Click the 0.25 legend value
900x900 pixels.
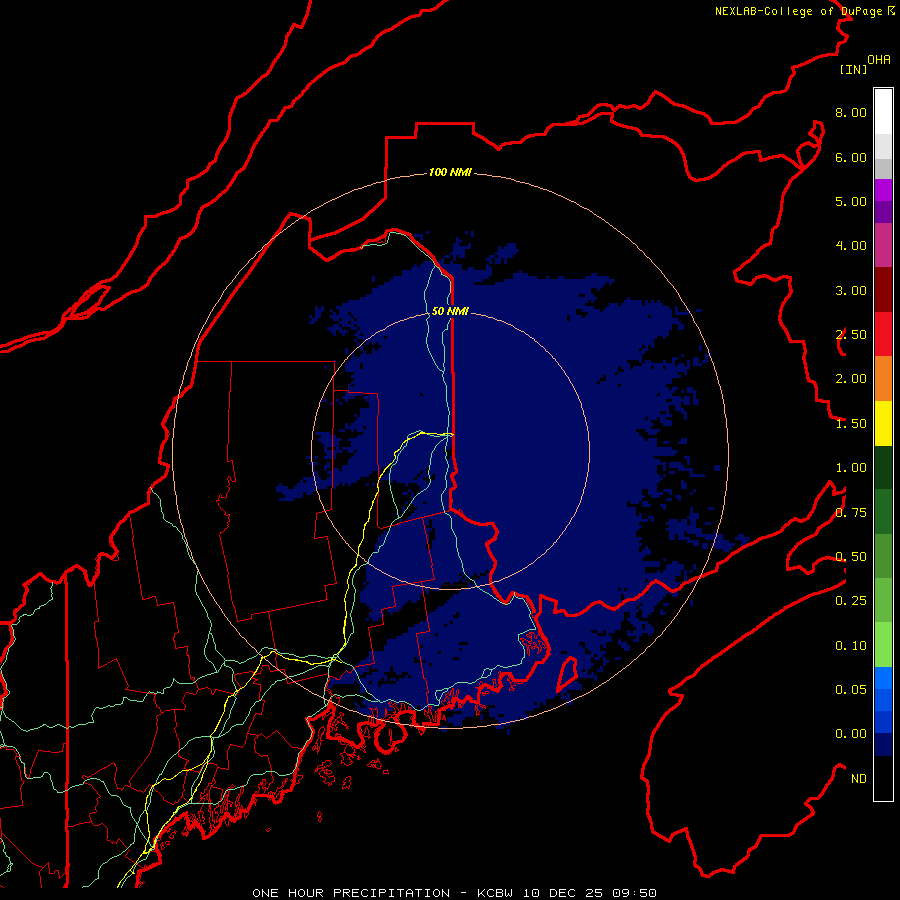pyautogui.click(x=851, y=601)
